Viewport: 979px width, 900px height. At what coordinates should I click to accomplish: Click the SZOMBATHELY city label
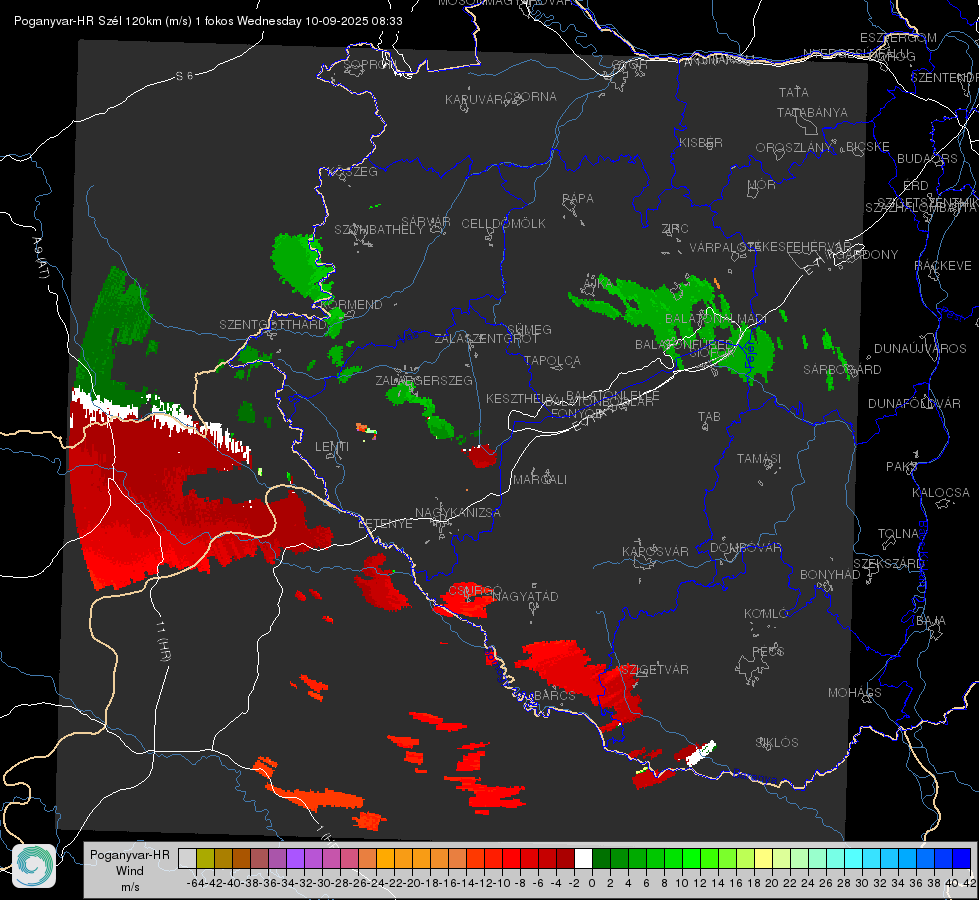379,230
